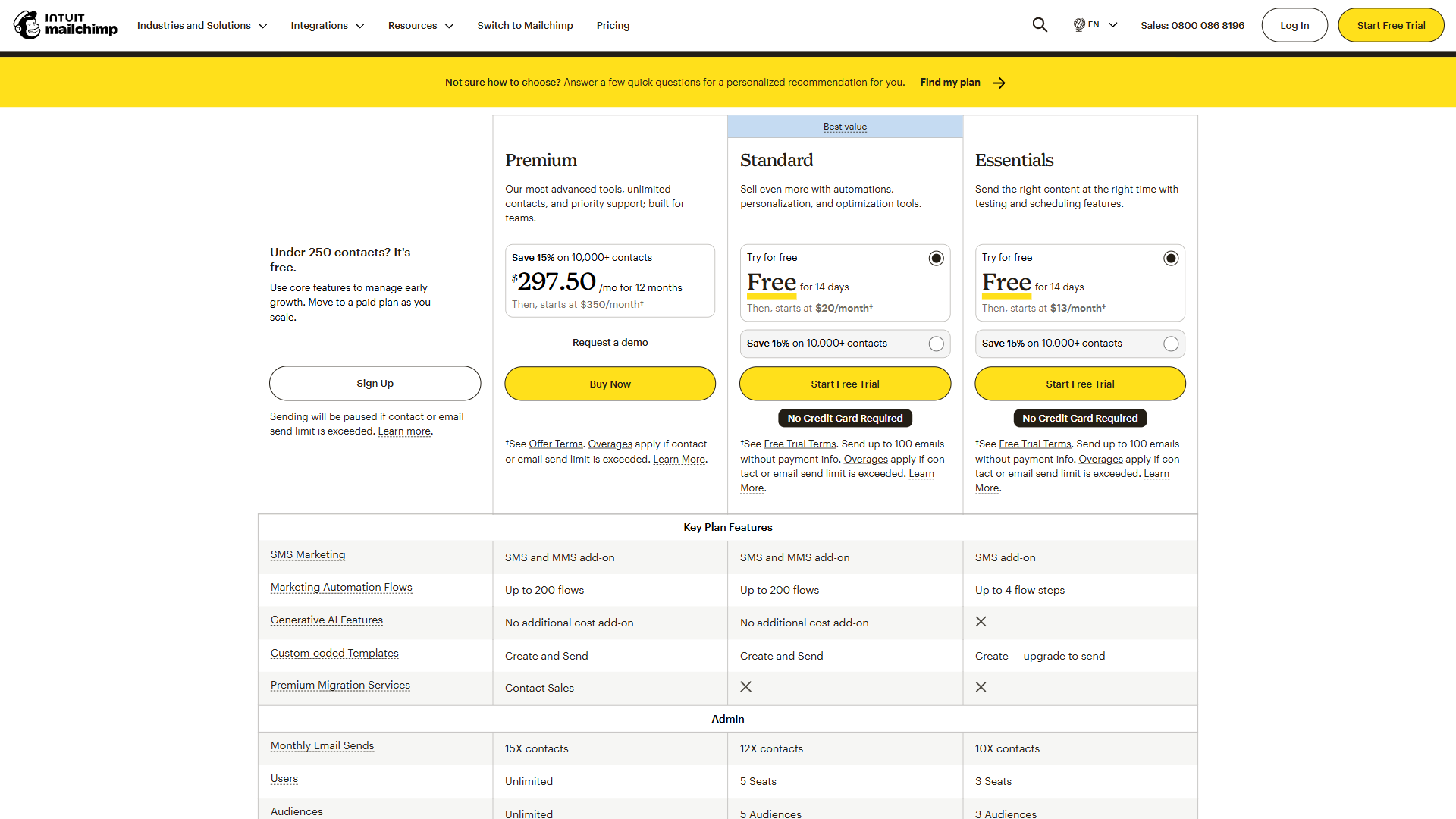
Task: Go to the Pricing page
Action: [x=613, y=25]
